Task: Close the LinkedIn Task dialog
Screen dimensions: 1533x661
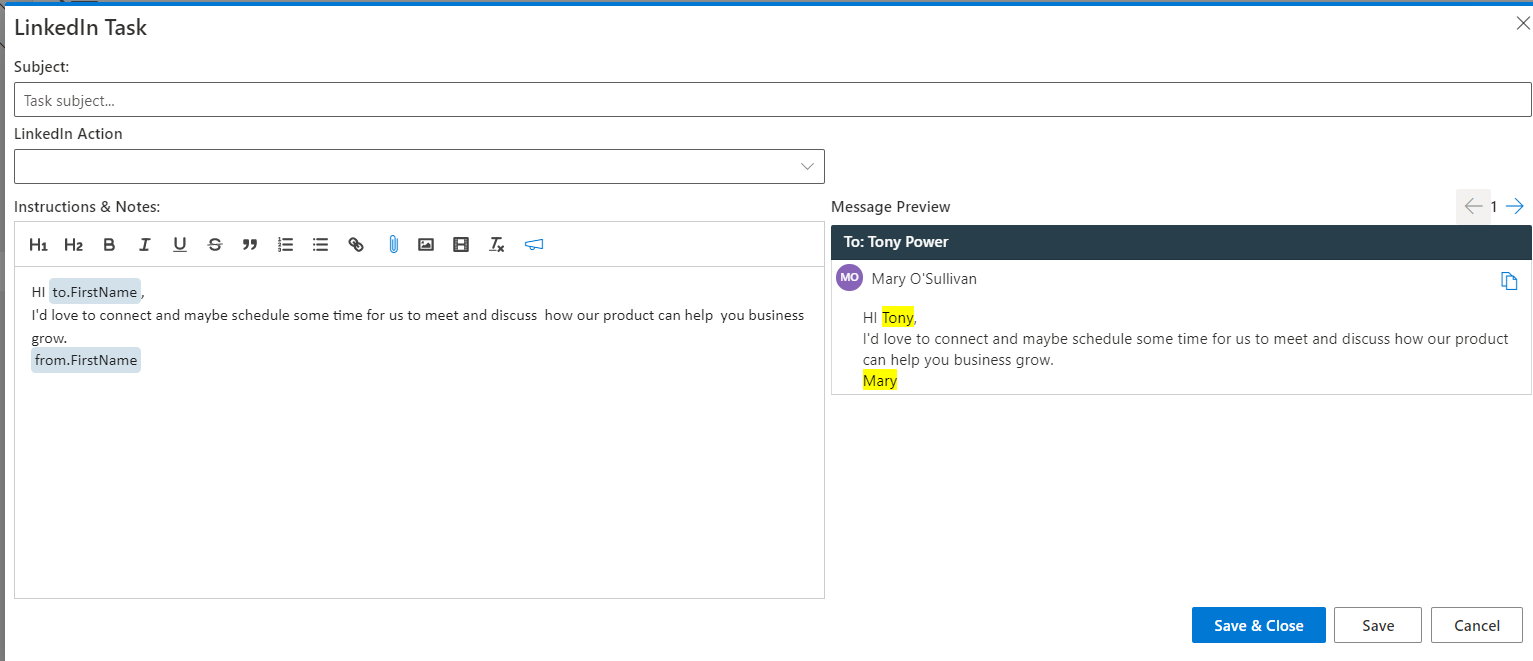Action: [1523, 23]
